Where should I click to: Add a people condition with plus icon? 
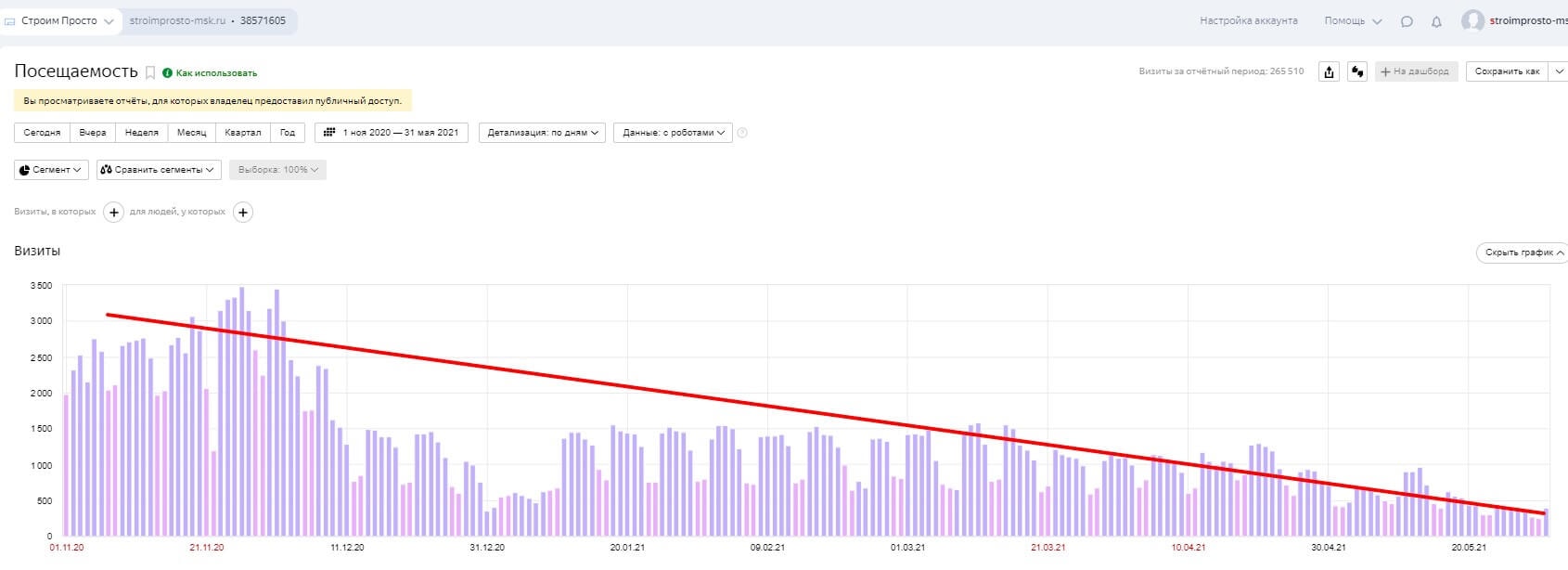click(243, 213)
